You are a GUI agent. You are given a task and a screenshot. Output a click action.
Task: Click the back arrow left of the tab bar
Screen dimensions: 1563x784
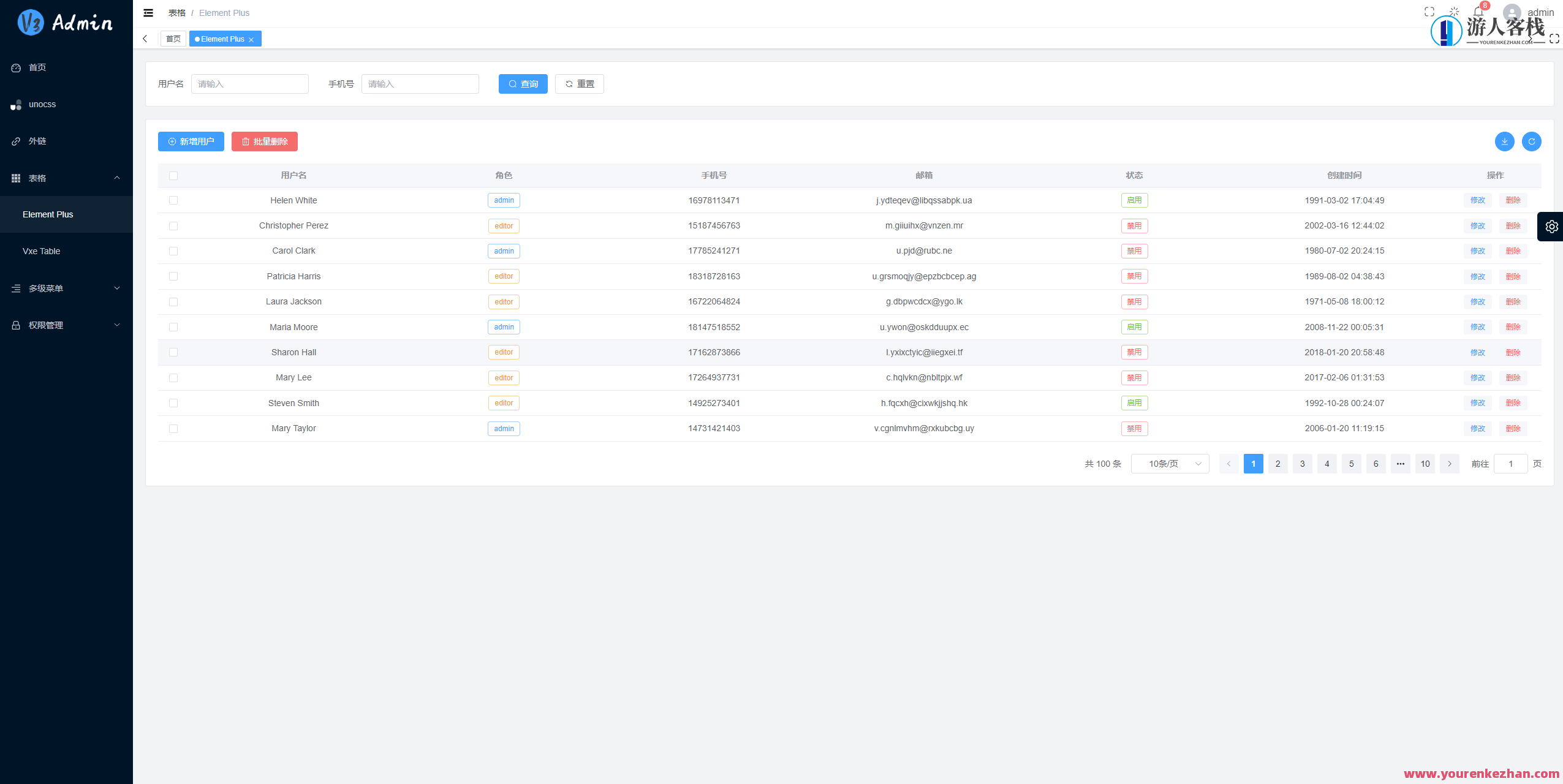(145, 38)
